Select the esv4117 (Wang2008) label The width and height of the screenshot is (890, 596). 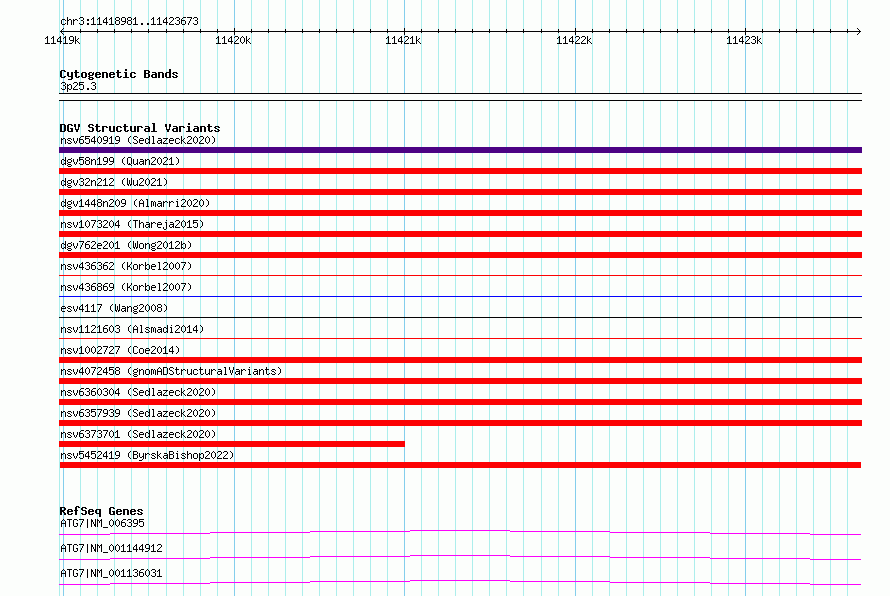pos(114,308)
